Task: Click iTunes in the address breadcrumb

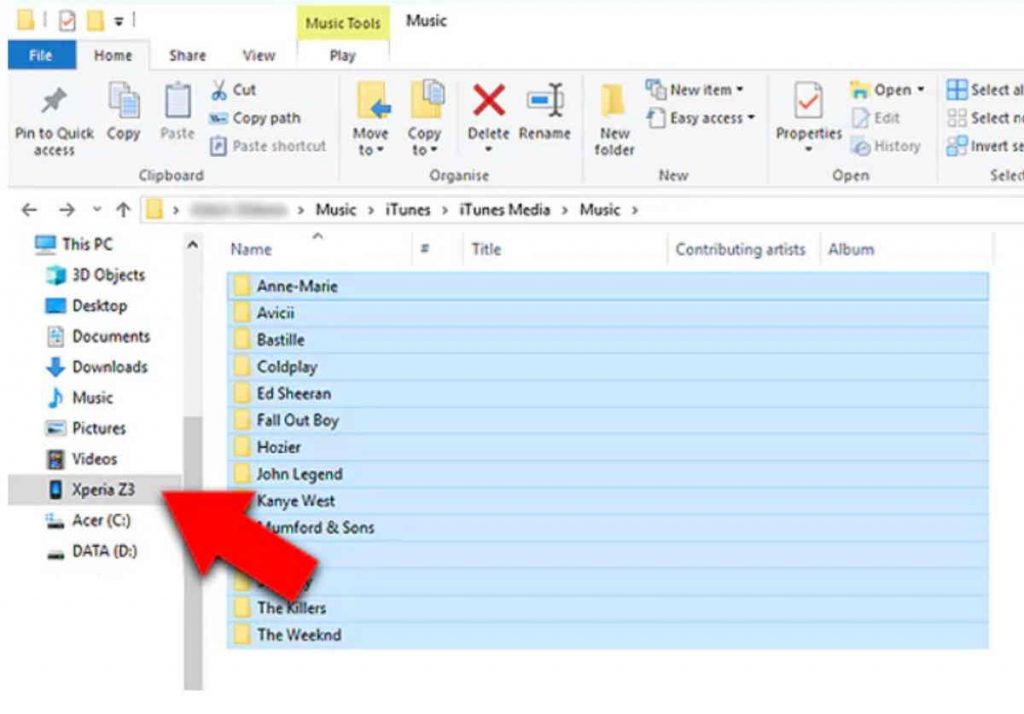Action: [x=408, y=210]
